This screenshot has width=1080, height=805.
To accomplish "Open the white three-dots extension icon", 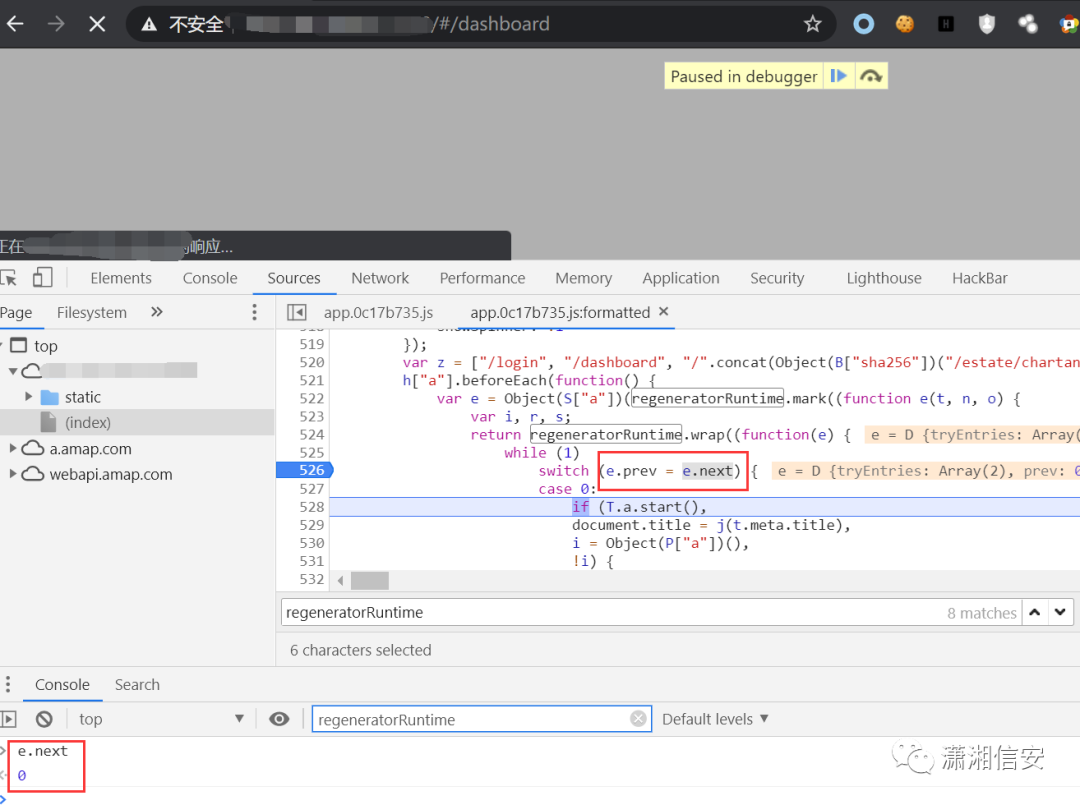I will [x=1028, y=24].
